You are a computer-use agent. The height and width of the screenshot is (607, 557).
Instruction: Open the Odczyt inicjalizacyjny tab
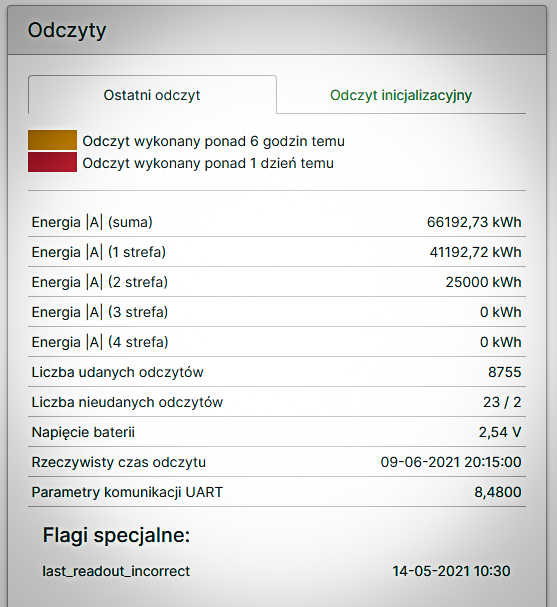click(x=401, y=95)
